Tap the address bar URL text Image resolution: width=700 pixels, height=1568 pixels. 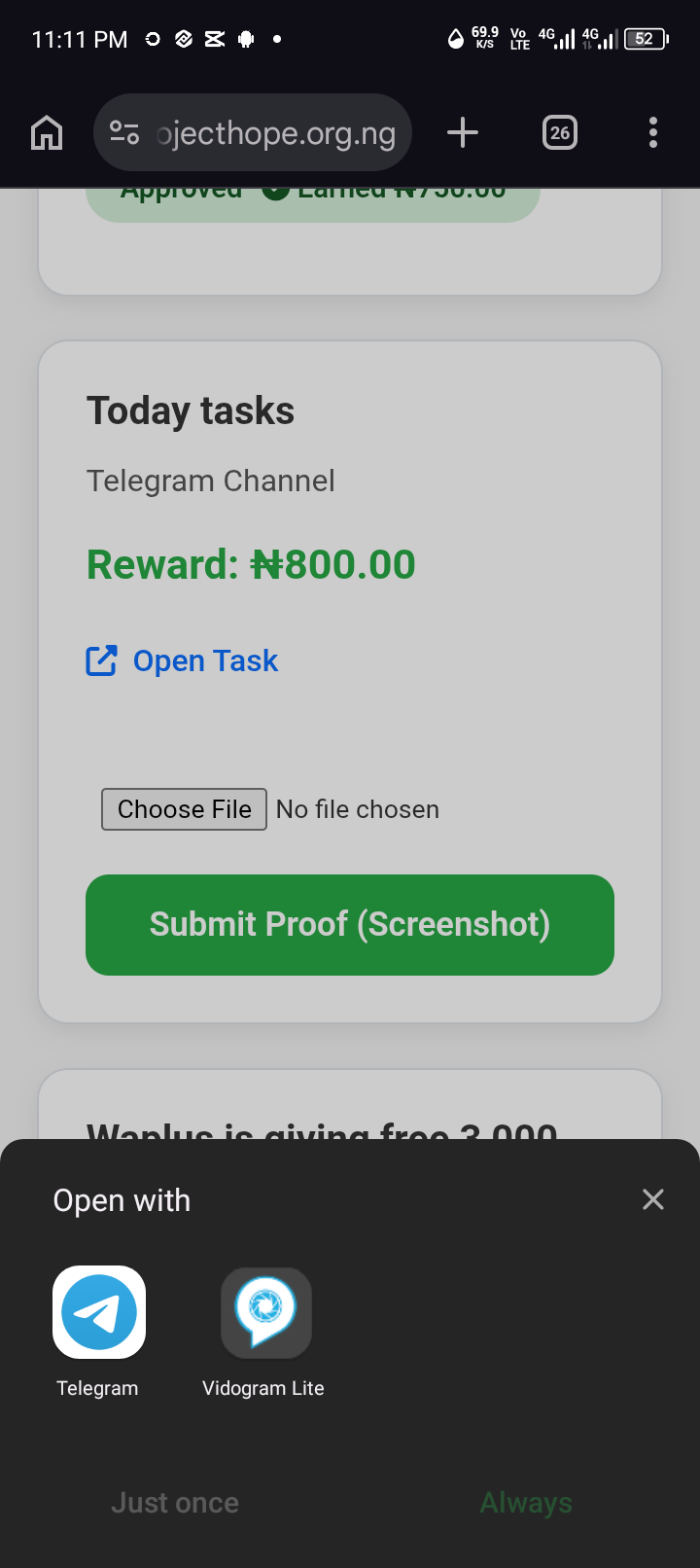(x=277, y=133)
